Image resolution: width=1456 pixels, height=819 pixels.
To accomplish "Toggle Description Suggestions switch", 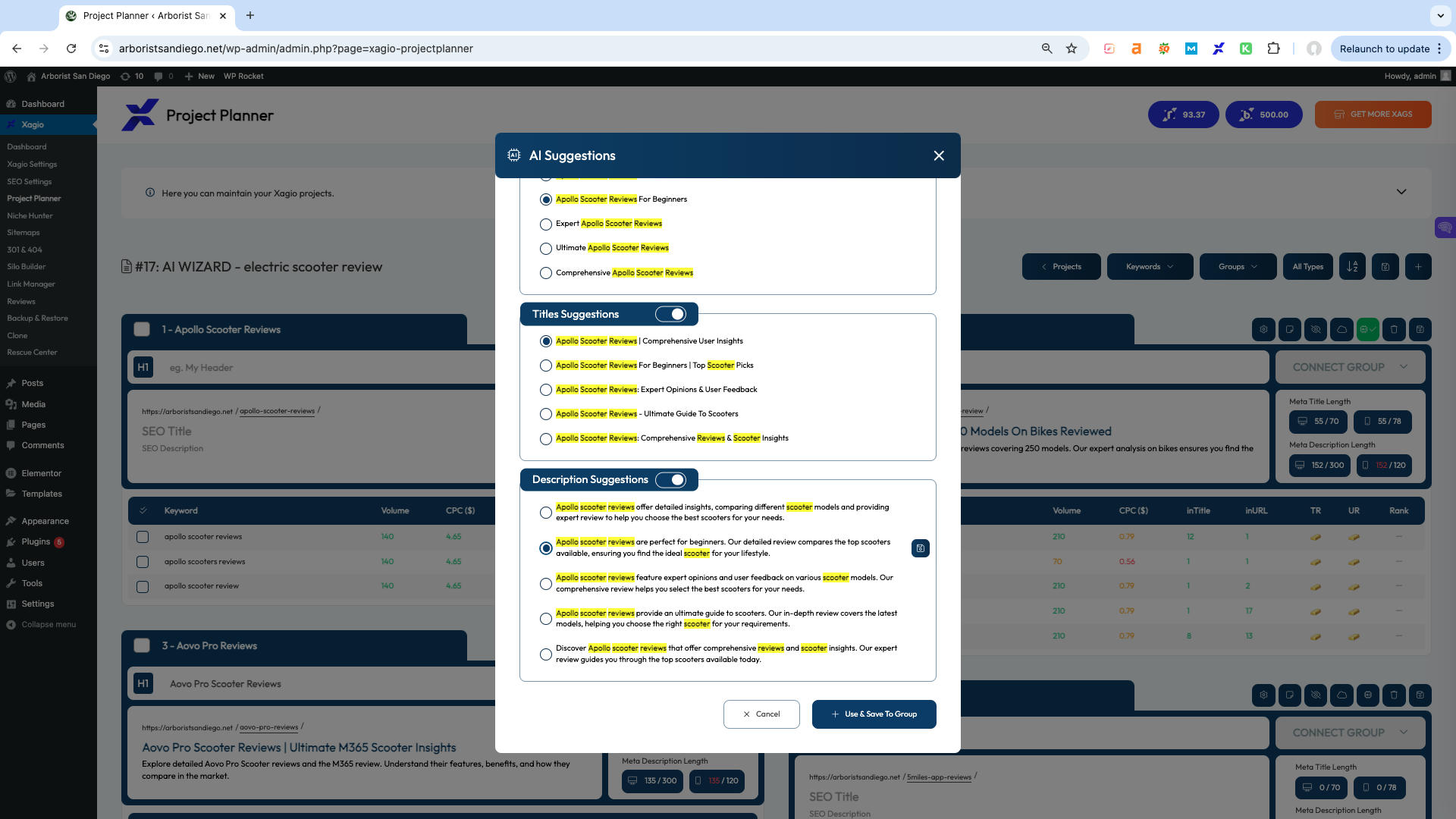I will 670,480.
